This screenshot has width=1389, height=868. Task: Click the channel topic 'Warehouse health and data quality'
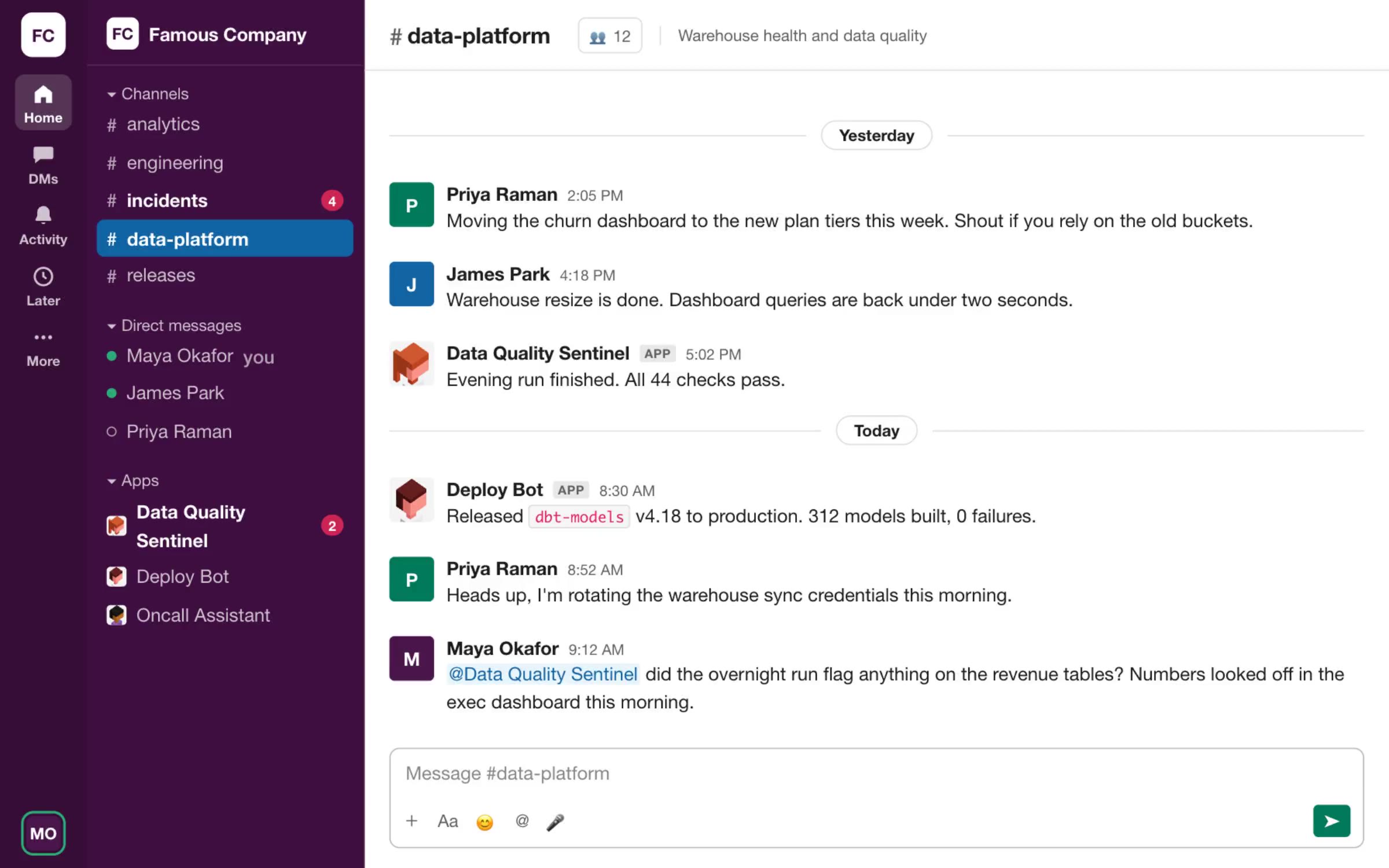pyautogui.click(x=802, y=36)
